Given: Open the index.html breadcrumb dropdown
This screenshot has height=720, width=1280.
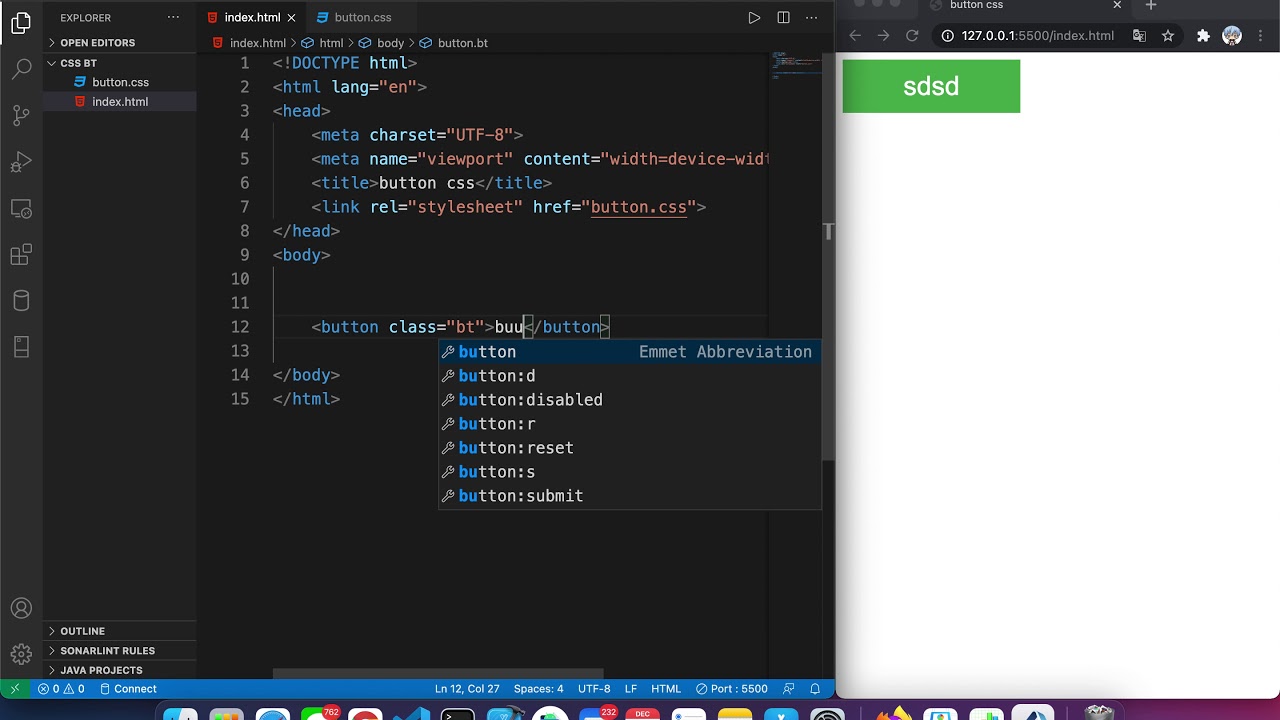Looking at the screenshot, I should coord(249,43).
